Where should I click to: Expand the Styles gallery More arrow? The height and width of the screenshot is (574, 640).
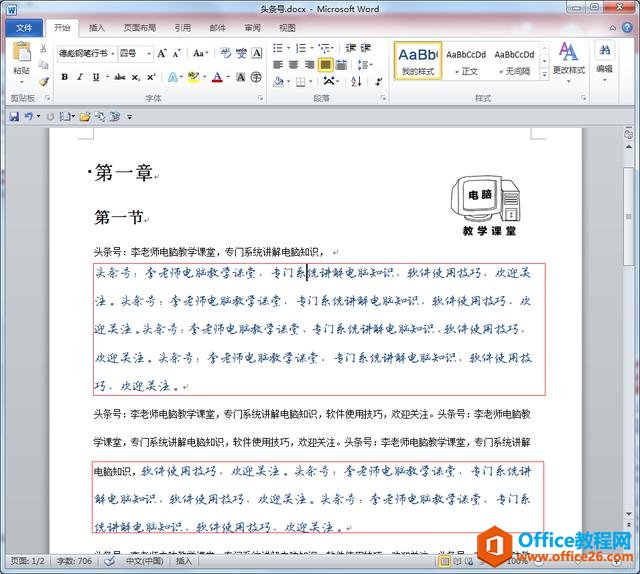544,75
